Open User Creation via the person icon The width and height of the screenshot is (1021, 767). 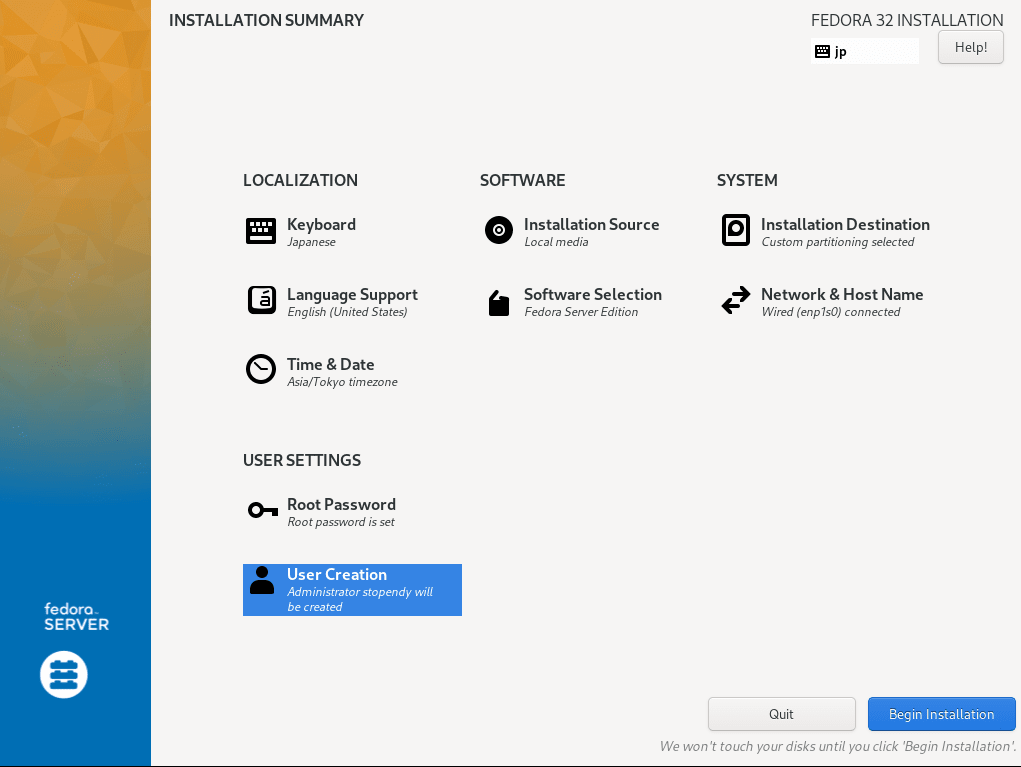pyautogui.click(x=261, y=580)
